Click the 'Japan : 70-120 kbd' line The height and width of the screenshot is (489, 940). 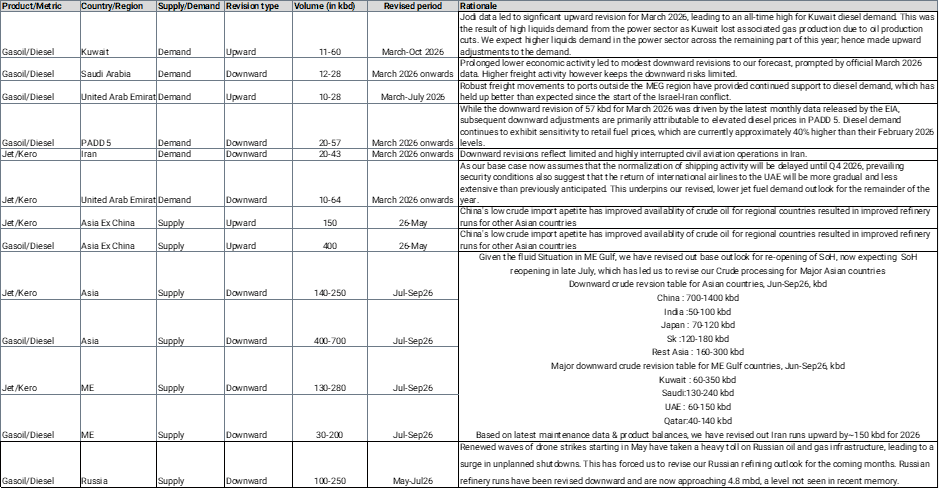[x=698, y=325]
